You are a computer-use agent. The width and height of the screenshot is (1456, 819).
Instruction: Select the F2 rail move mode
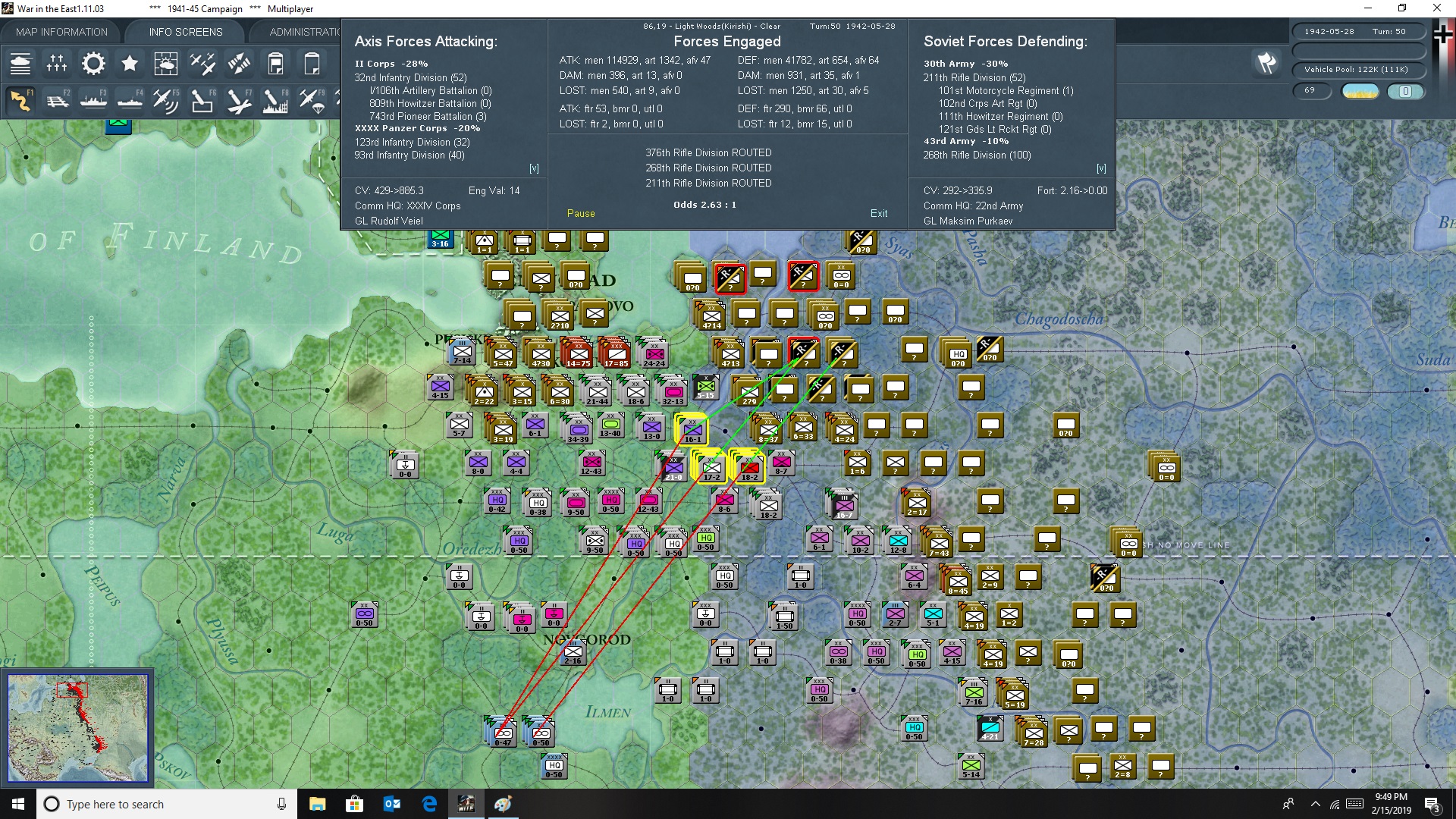click(x=57, y=101)
